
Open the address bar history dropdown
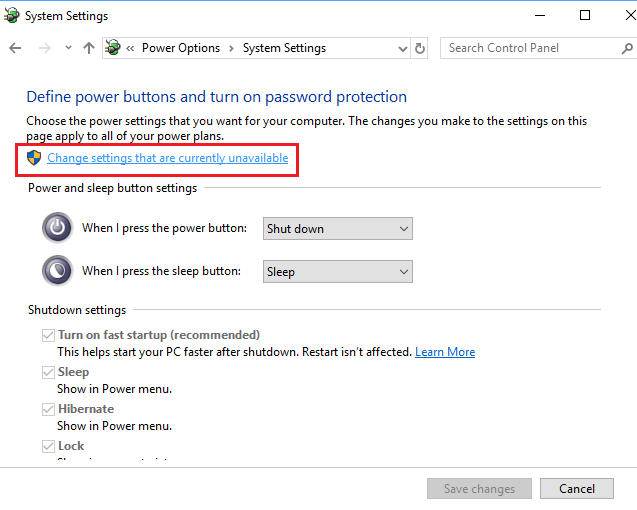pyautogui.click(x=401, y=48)
